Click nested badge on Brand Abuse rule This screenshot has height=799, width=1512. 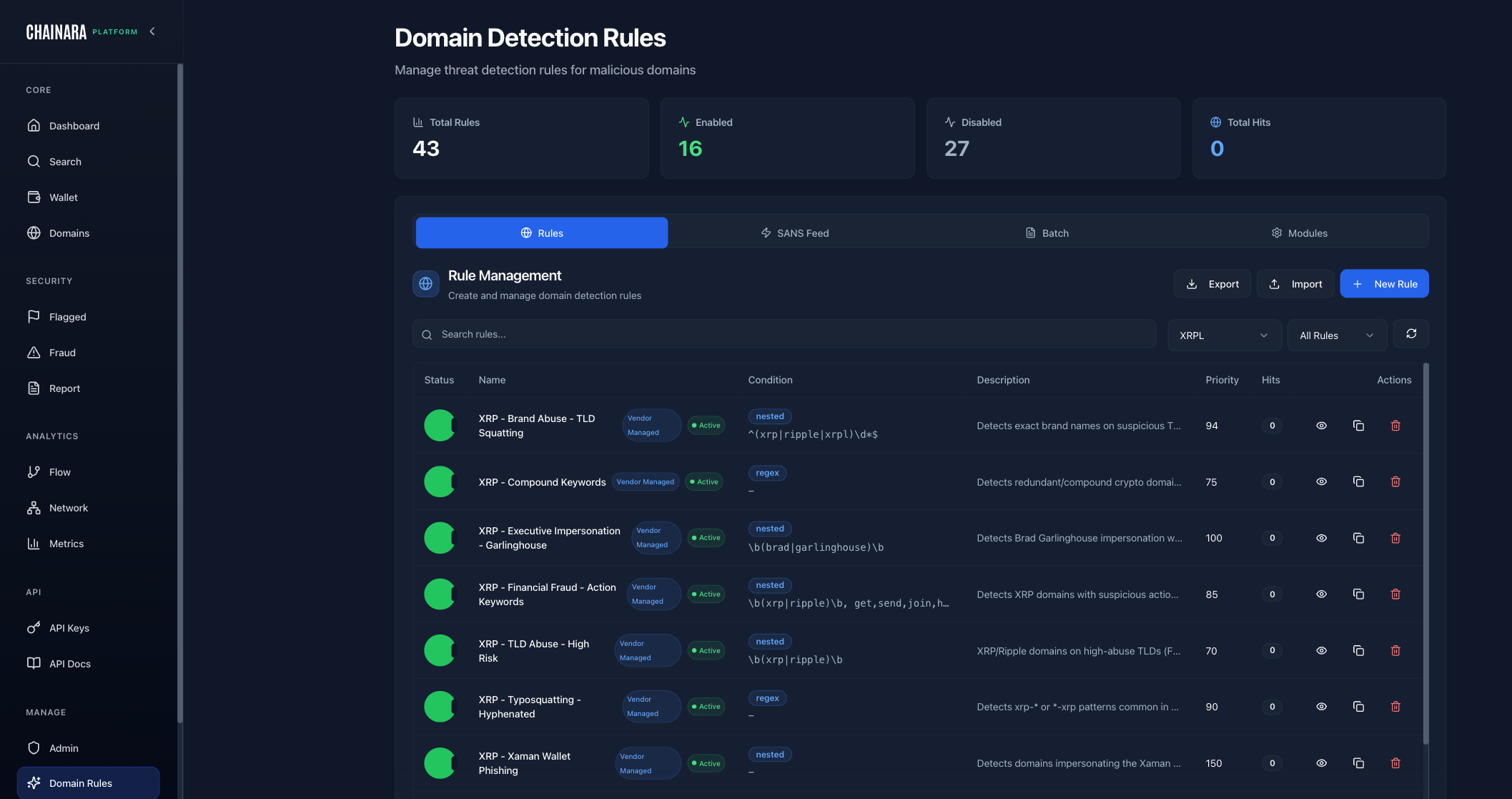[x=770, y=416]
